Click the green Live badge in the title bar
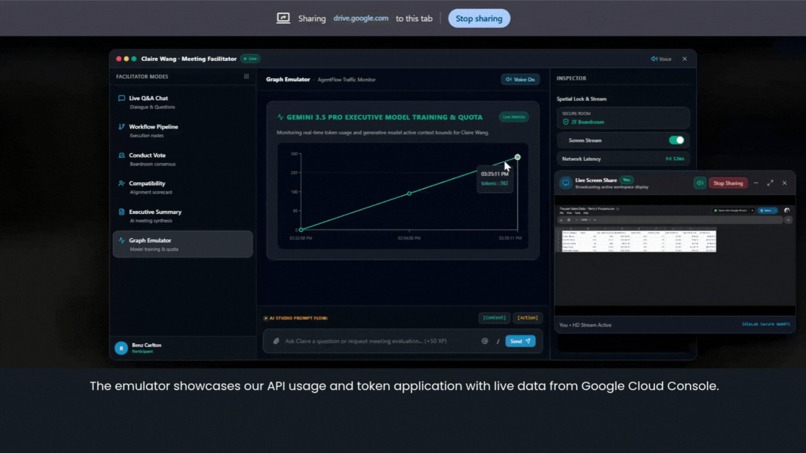 (250, 59)
